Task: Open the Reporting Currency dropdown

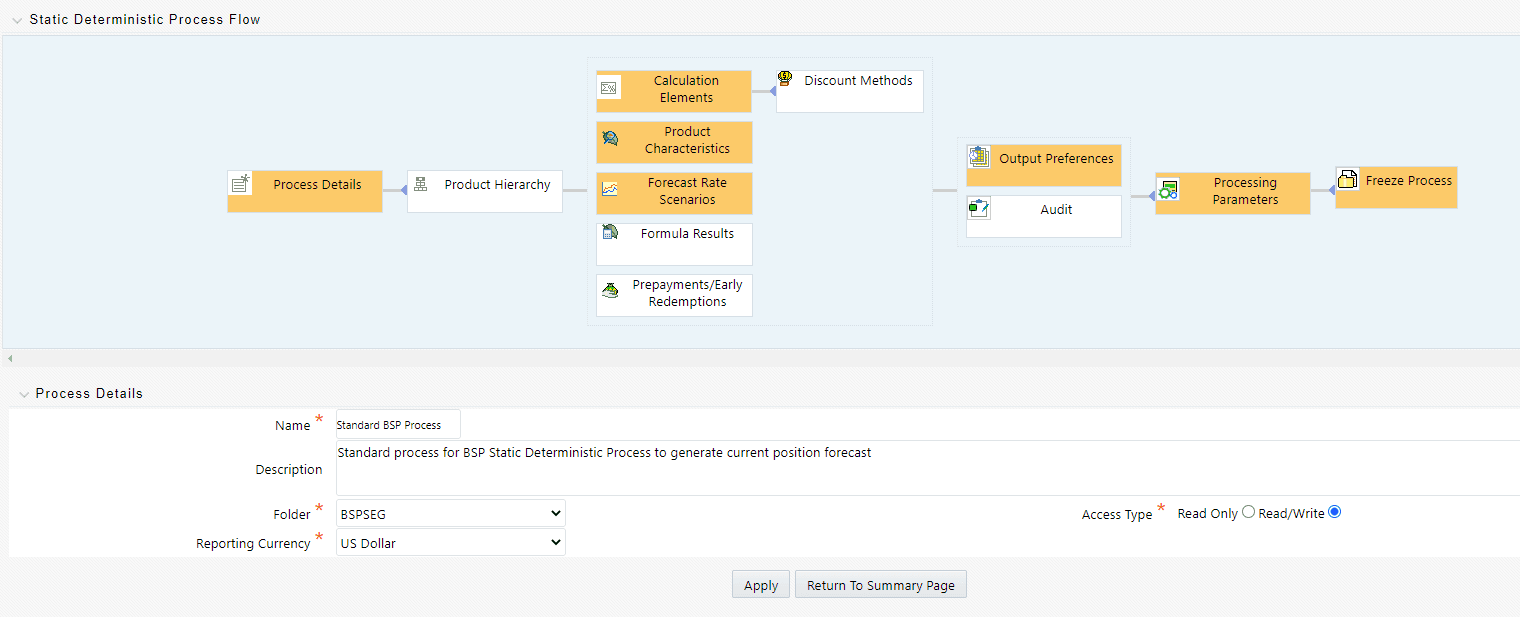Action: [x=451, y=543]
